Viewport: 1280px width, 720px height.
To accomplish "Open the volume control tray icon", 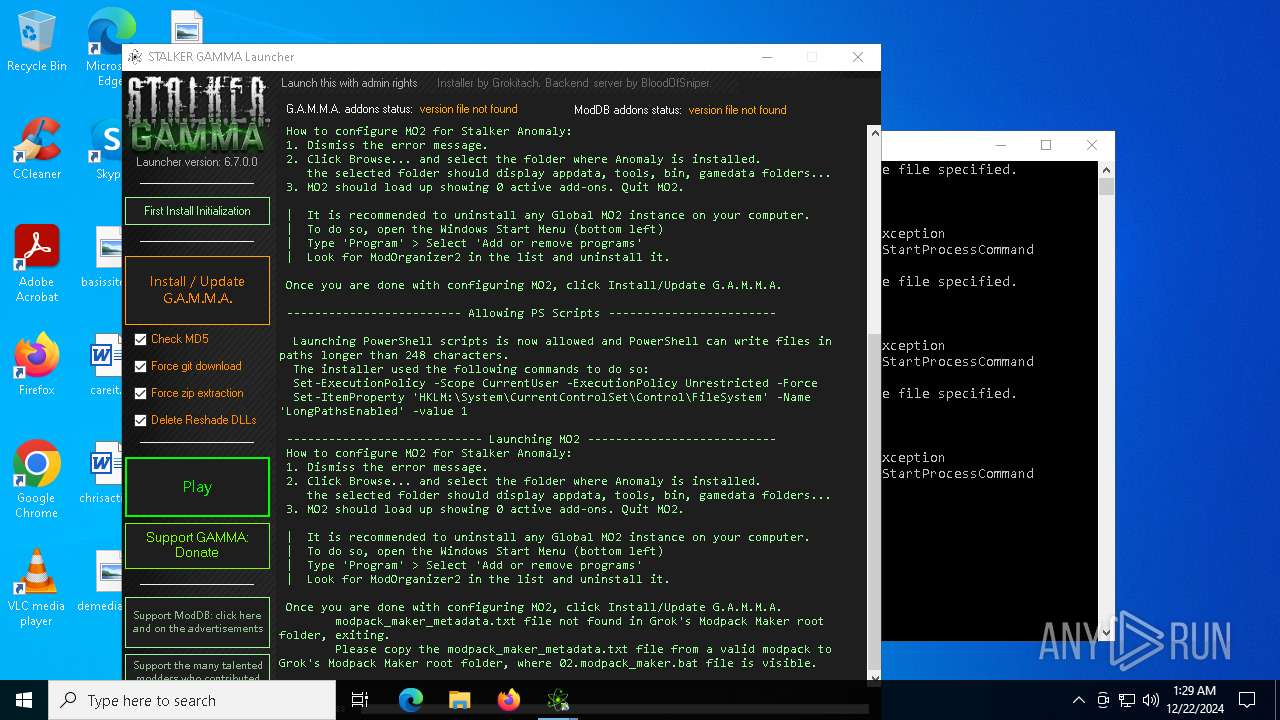I will [1151, 700].
